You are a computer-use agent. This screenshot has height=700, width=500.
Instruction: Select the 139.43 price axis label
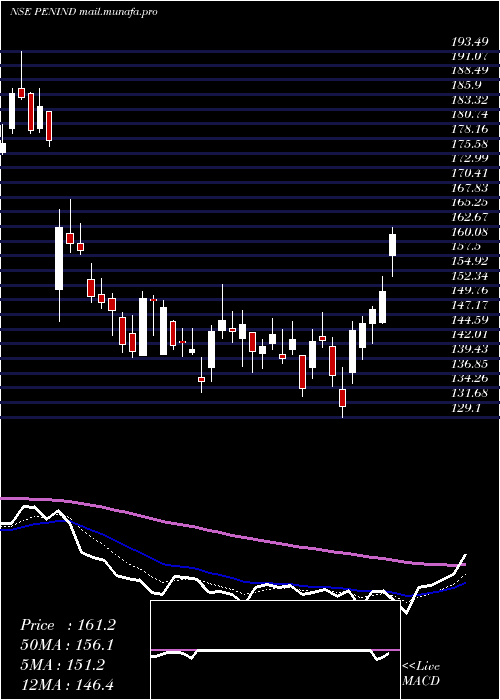click(469, 349)
